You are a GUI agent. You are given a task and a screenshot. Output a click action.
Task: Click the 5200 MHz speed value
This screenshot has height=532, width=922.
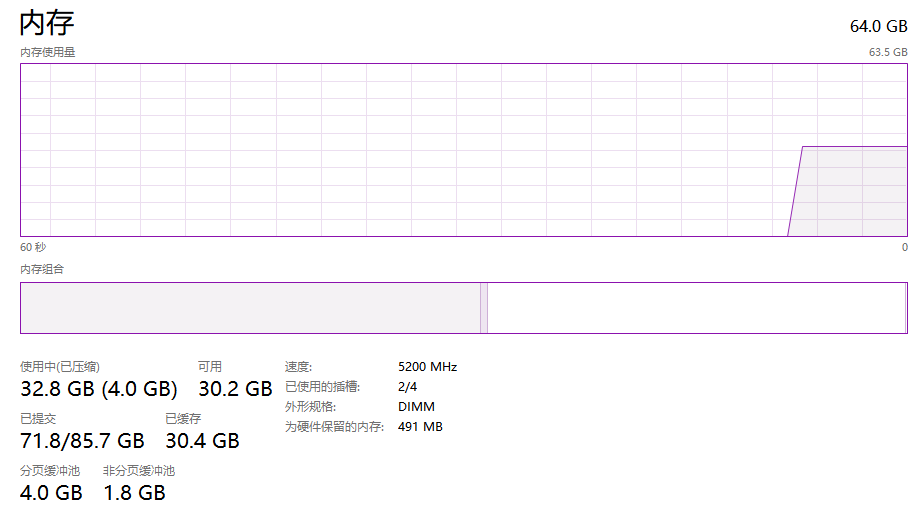(x=427, y=367)
